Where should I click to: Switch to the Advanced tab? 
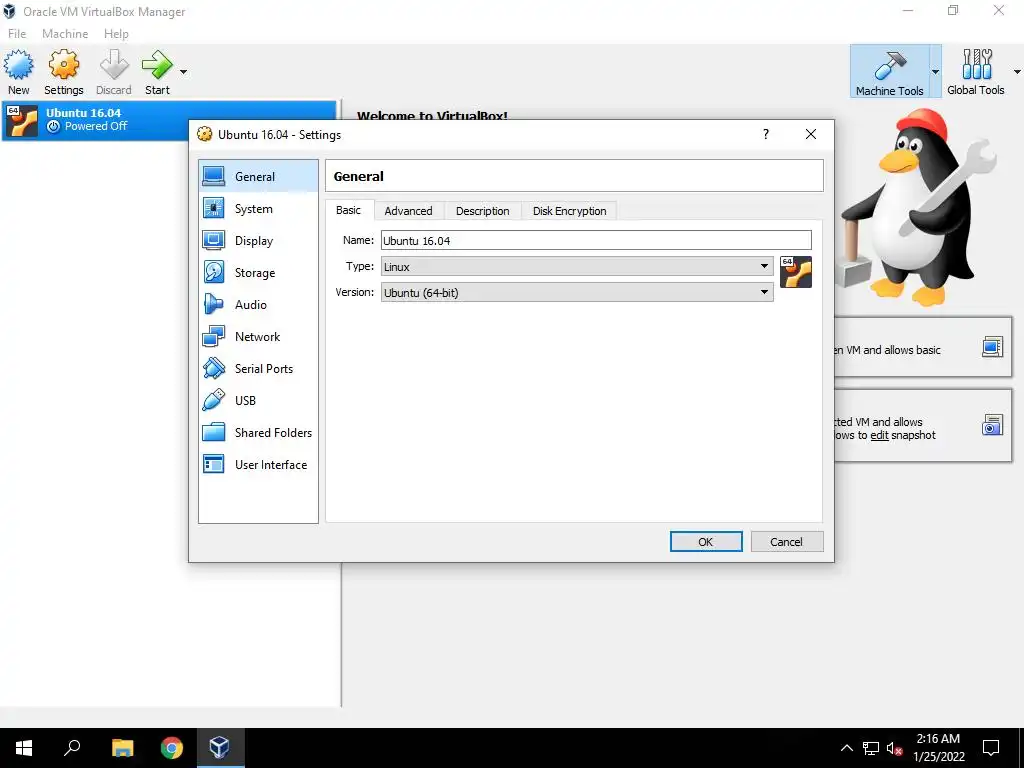[x=408, y=211]
